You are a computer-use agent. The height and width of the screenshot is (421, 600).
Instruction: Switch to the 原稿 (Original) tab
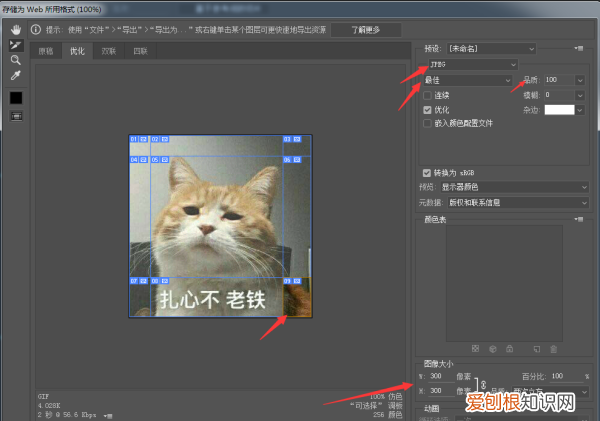(46, 50)
